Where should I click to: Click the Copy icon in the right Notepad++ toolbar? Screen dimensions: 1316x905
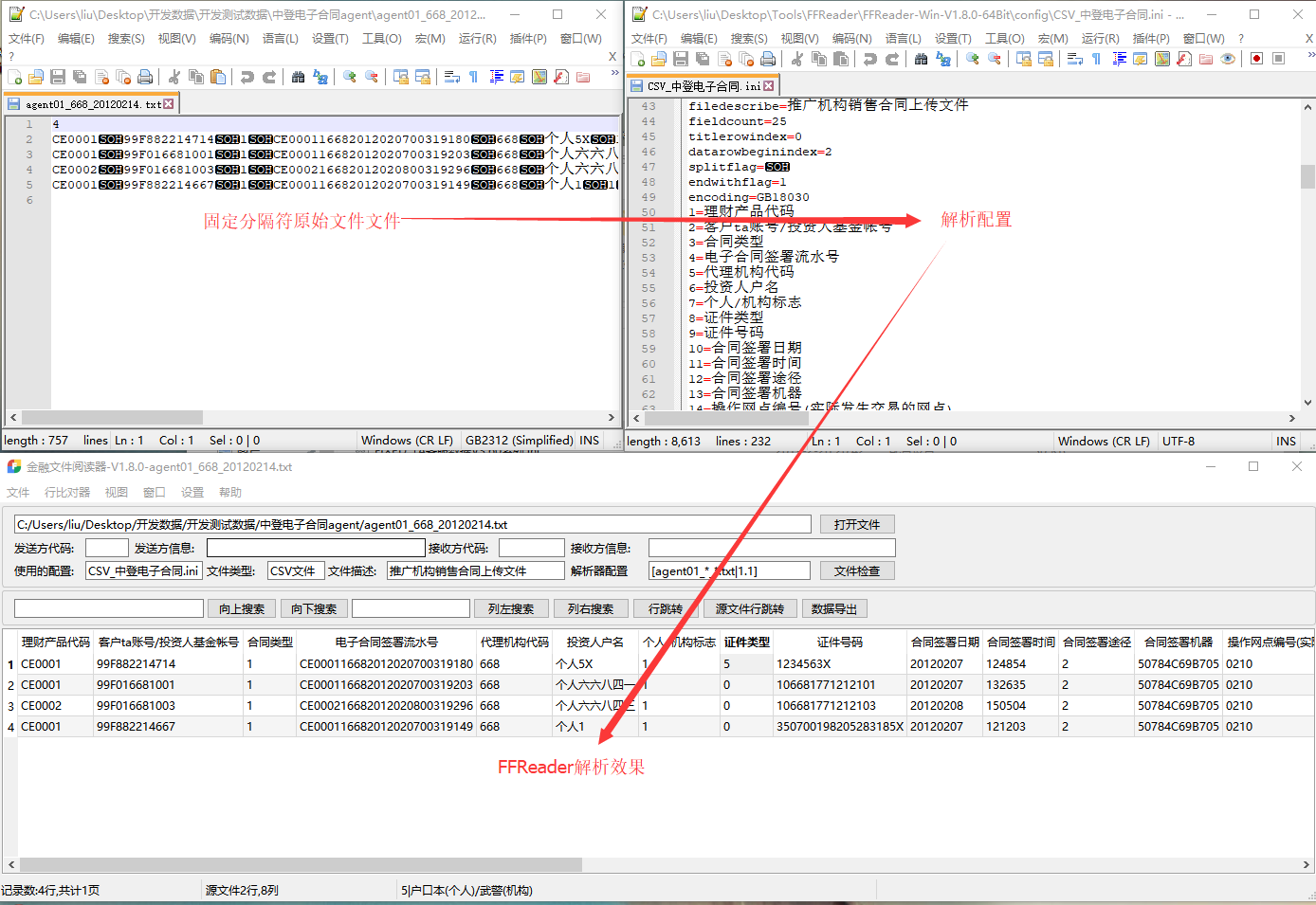point(819,59)
